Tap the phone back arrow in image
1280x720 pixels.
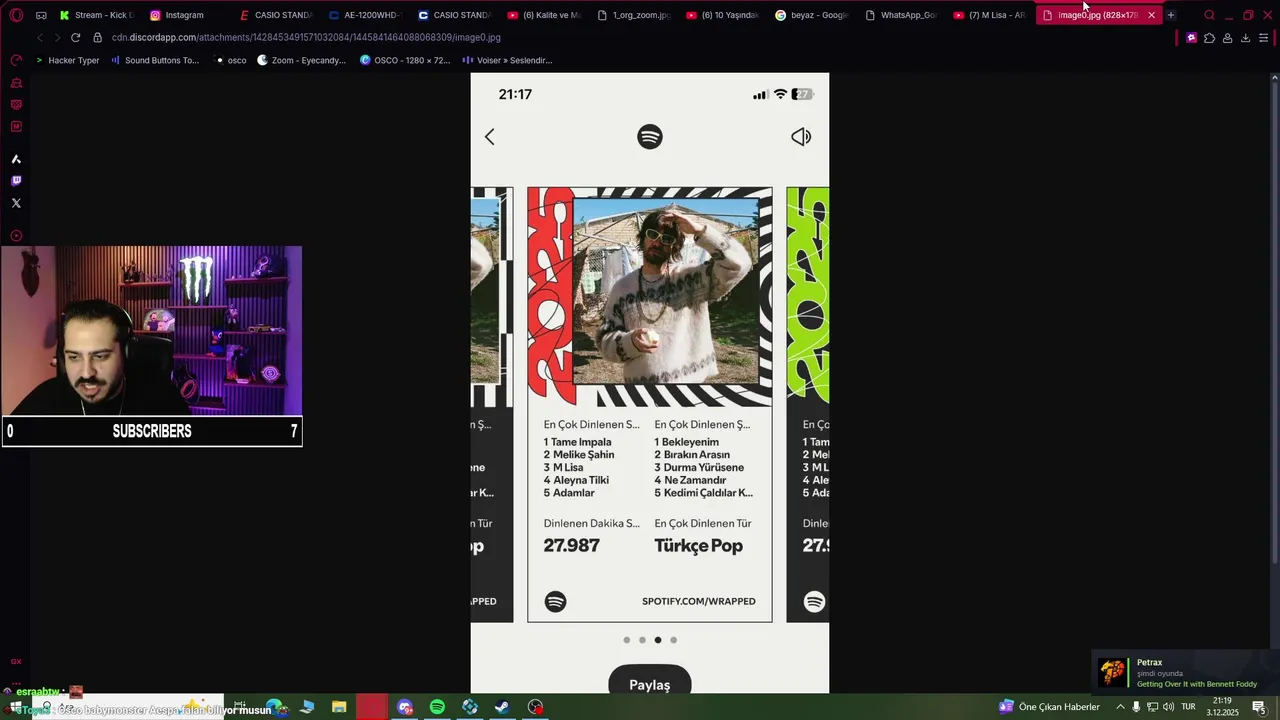pyautogui.click(x=489, y=137)
